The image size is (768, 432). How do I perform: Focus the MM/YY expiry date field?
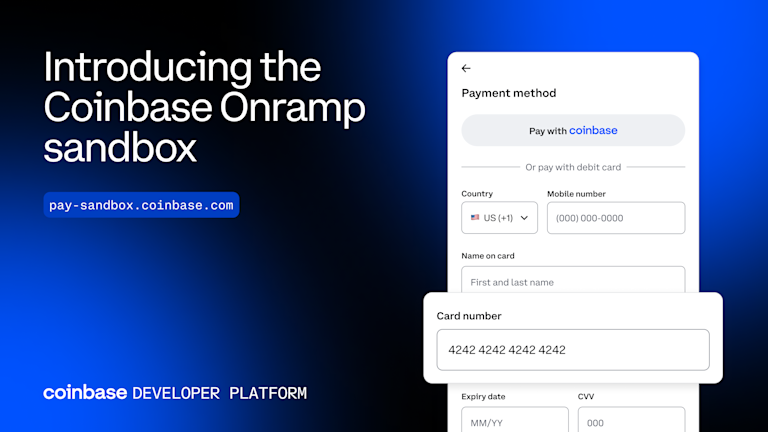tap(515, 420)
